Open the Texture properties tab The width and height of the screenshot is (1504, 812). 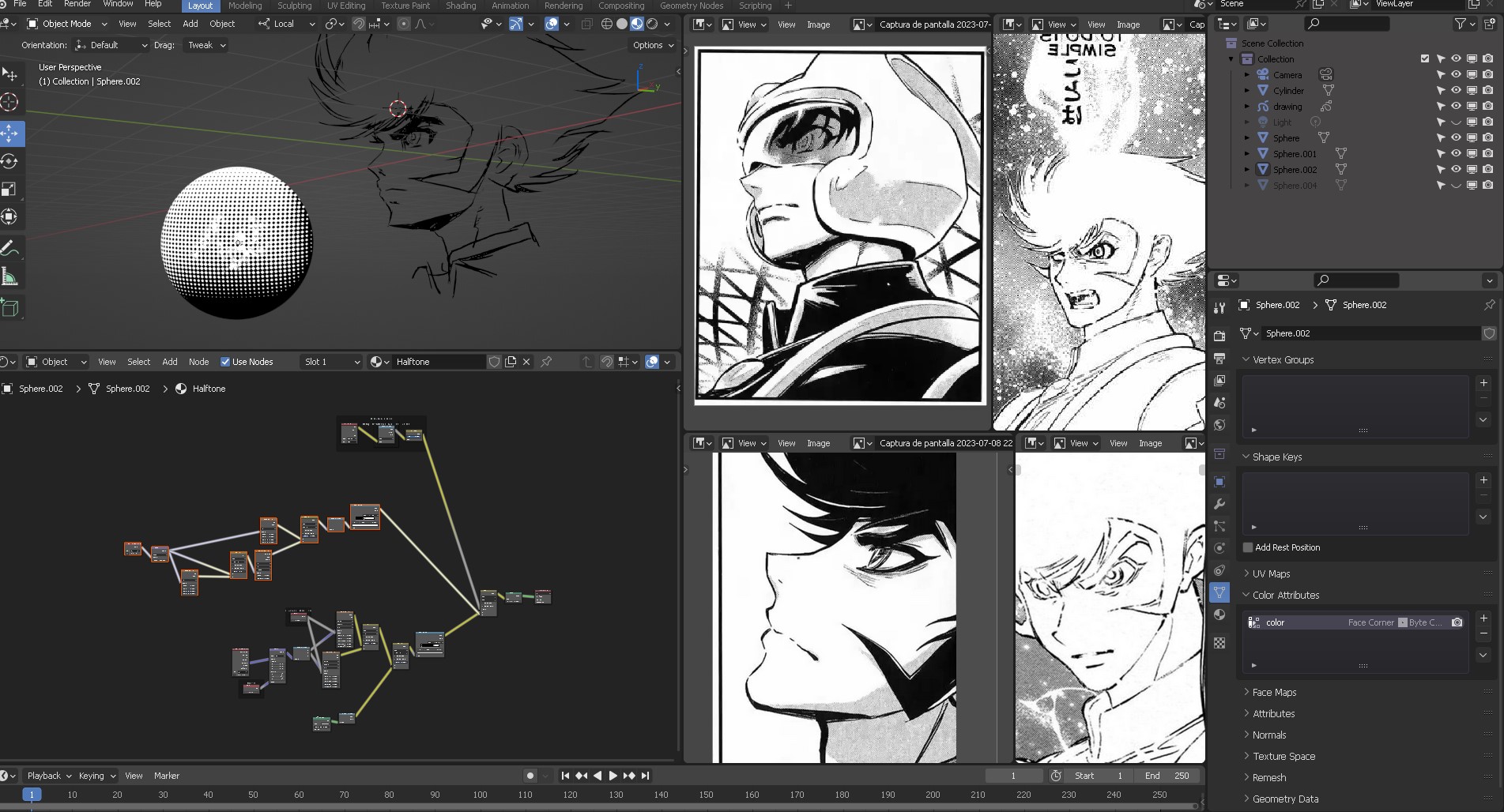1219,643
